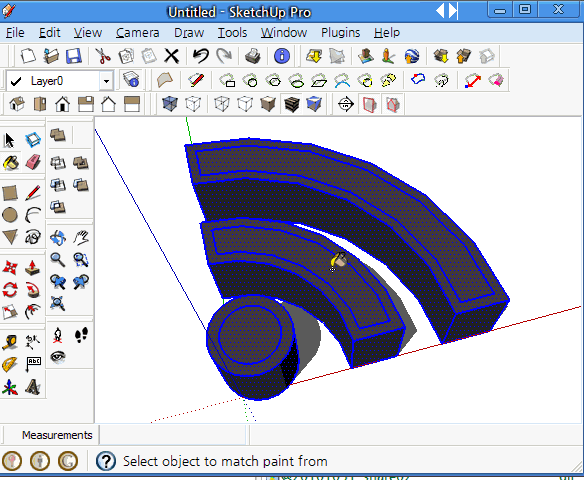Viewport: 584px width, 480px height.
Task: Select the Protractor tool
Action: click(x=10, y=364)
